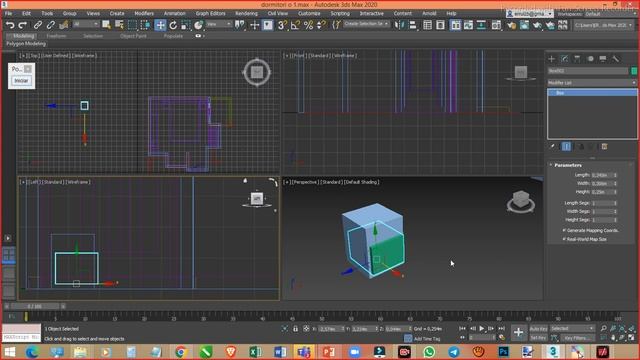Select the Box entry in modifier stack
640x360 pixels.
[592, 93]
